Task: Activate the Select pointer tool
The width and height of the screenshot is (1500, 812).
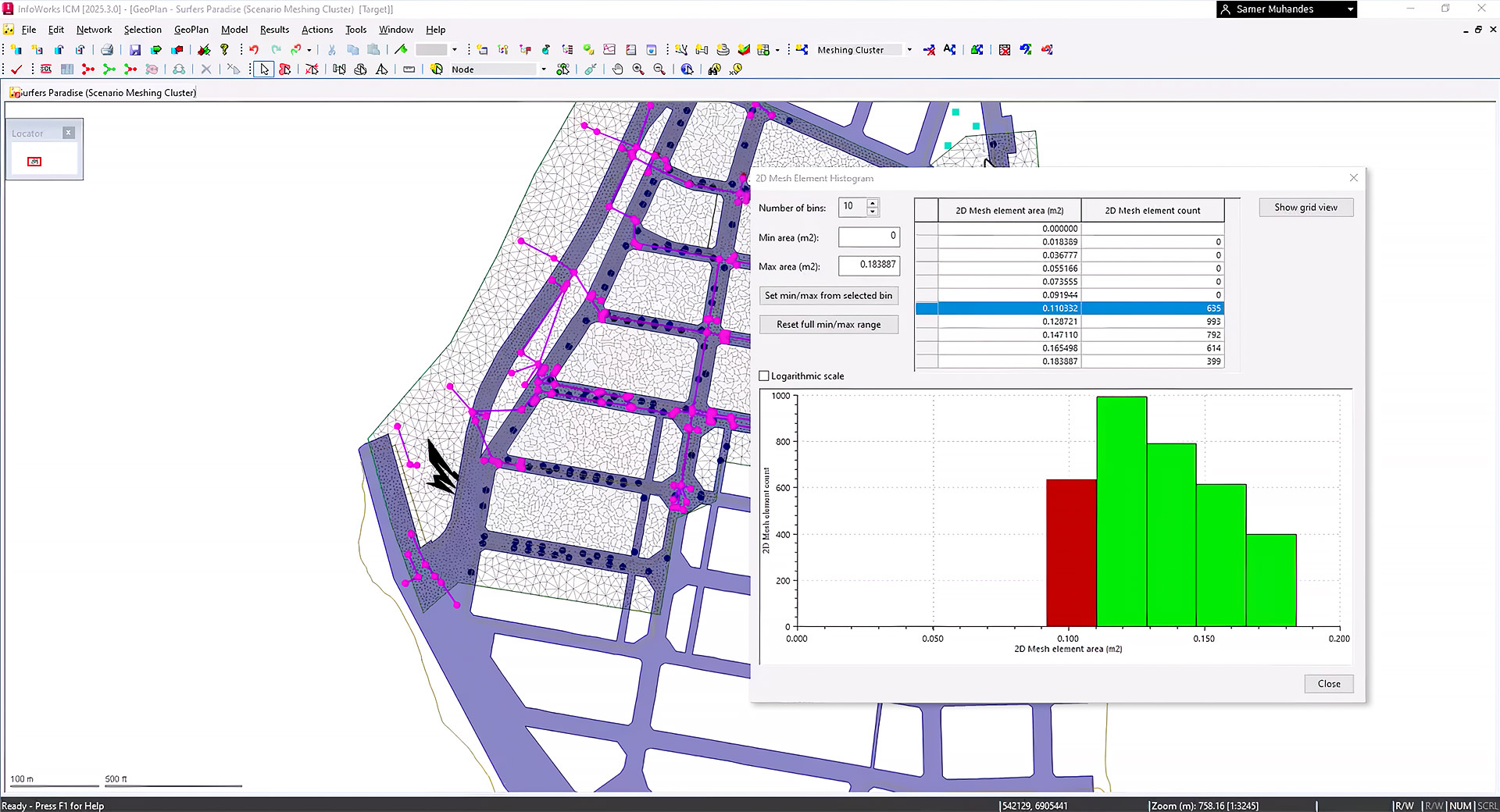Action: pos(264,69)
